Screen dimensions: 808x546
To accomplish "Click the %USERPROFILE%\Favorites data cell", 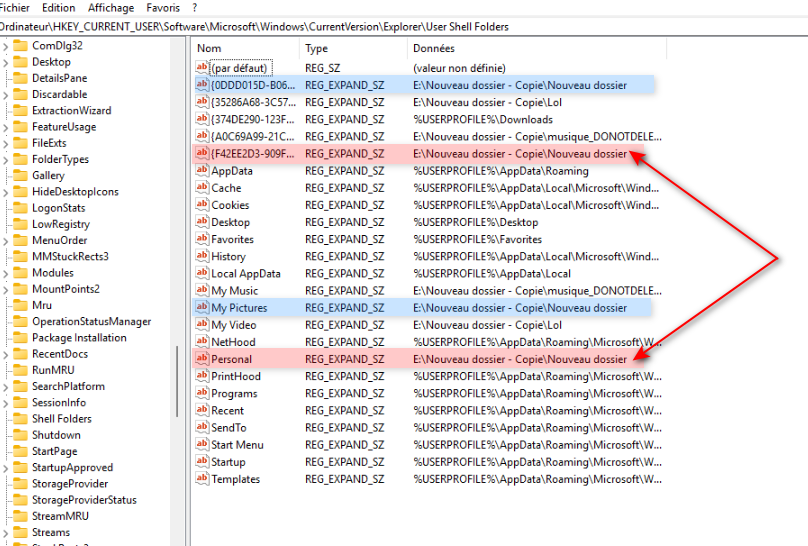I will click(477, 240).
